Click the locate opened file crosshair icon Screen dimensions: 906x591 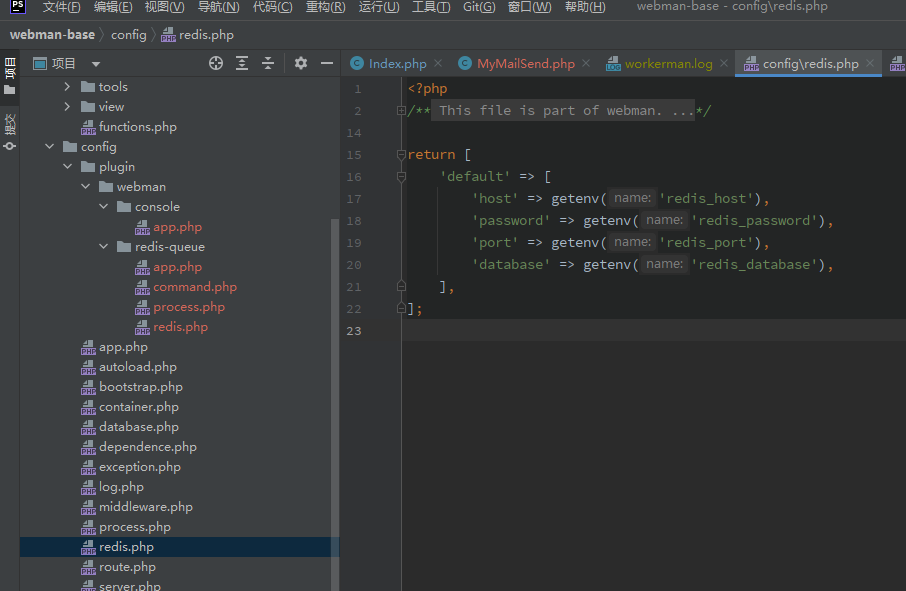216,63
